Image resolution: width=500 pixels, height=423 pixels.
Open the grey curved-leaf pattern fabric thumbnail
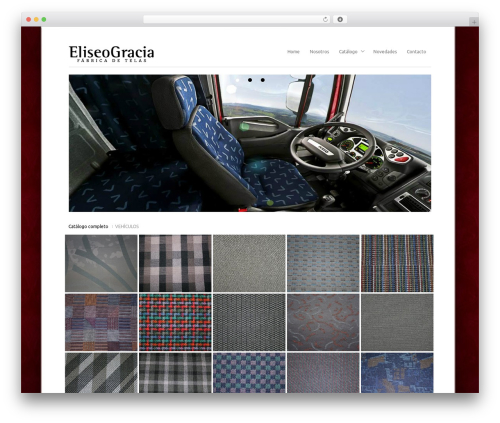click(x=101, y=263)
